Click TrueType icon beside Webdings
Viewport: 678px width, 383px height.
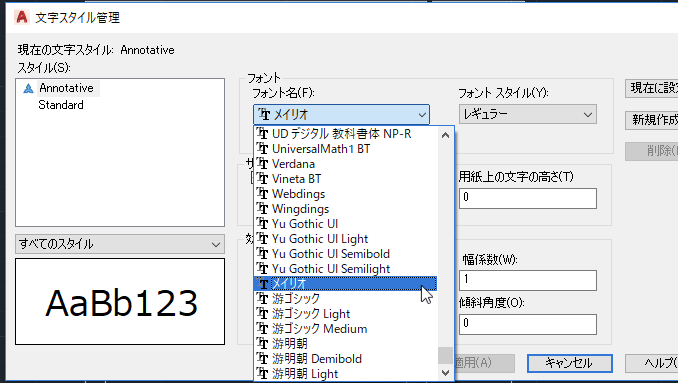(262, 194)
